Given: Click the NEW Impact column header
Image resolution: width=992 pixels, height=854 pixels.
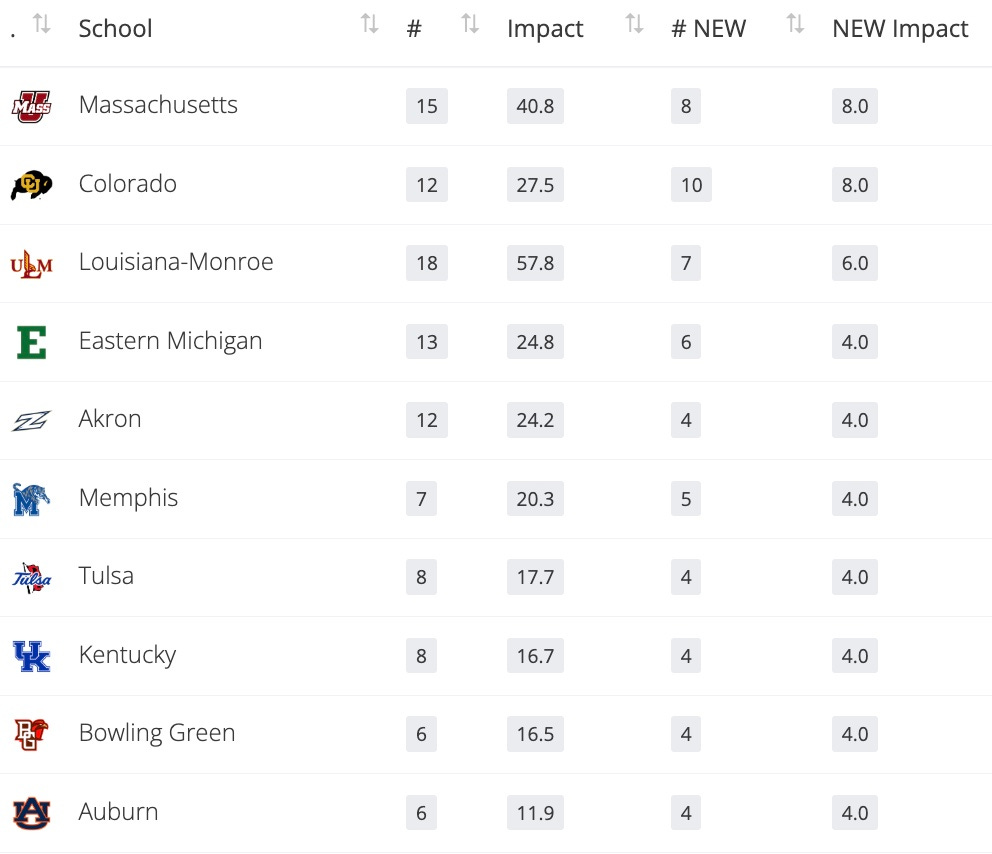Looking at the screenshot, I should click(x=900, y=30).
